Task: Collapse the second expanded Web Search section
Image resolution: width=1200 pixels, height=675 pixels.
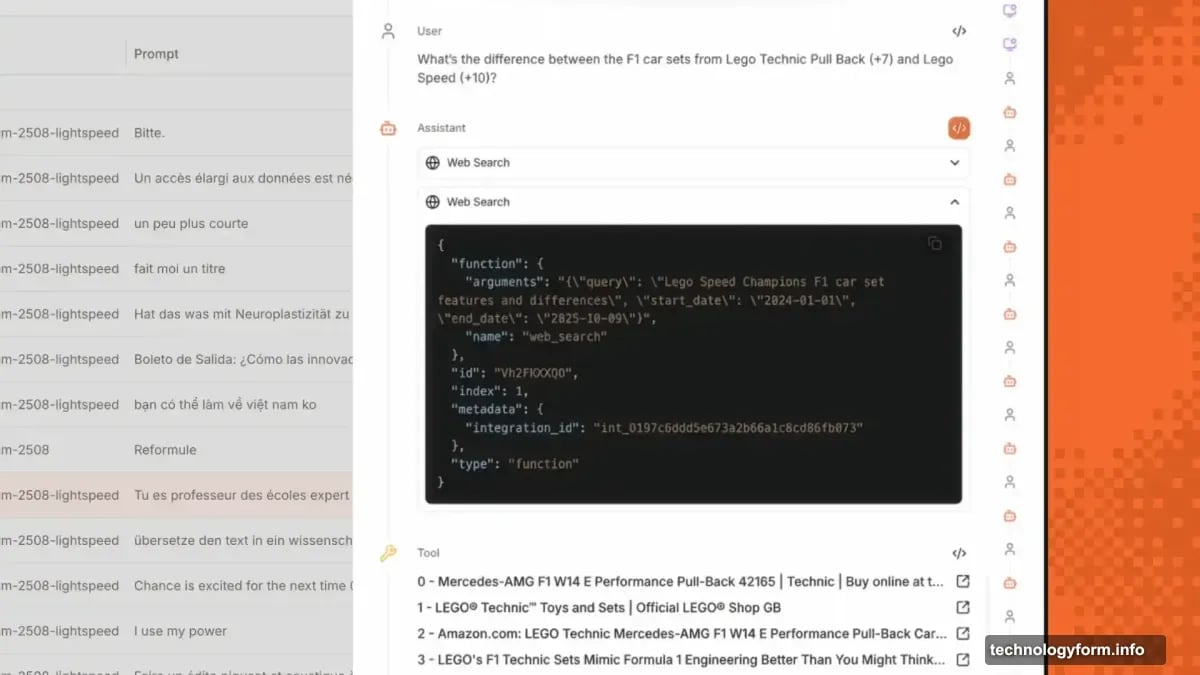Action: click(955, 202)
